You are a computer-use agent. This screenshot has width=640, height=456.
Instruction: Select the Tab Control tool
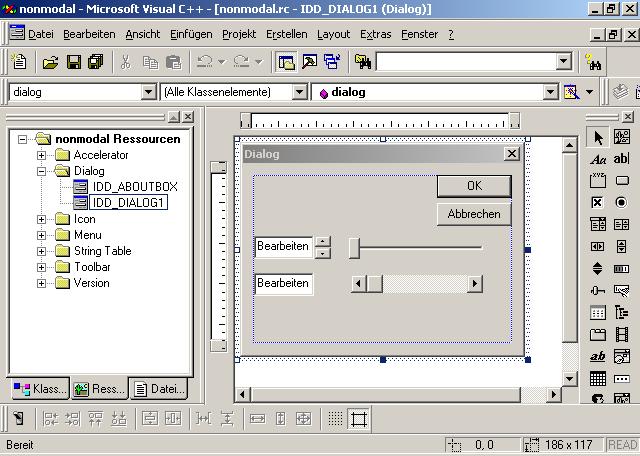(x=598, y=335)
